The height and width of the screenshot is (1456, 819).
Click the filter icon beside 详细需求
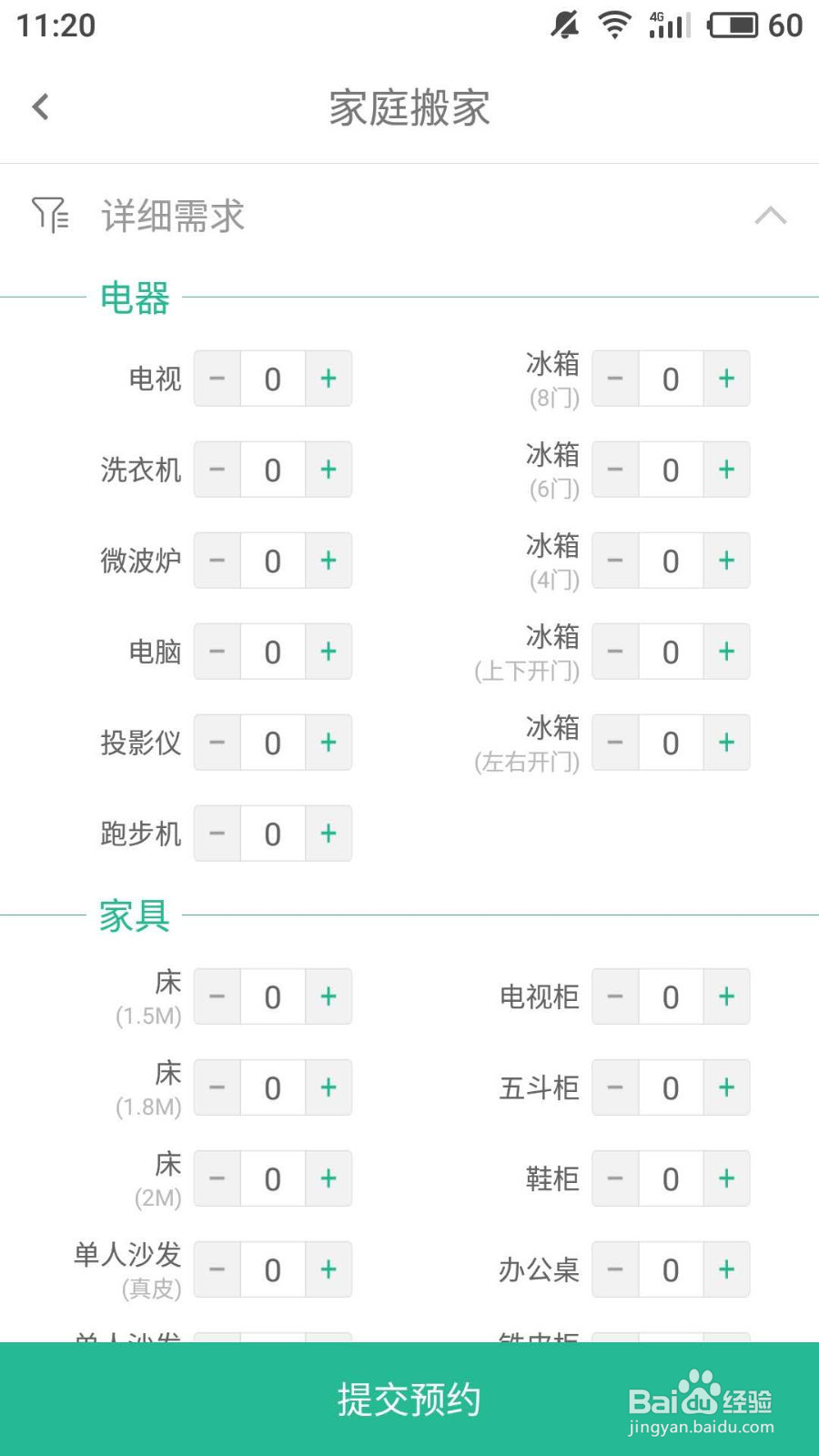tap(50, 215)
